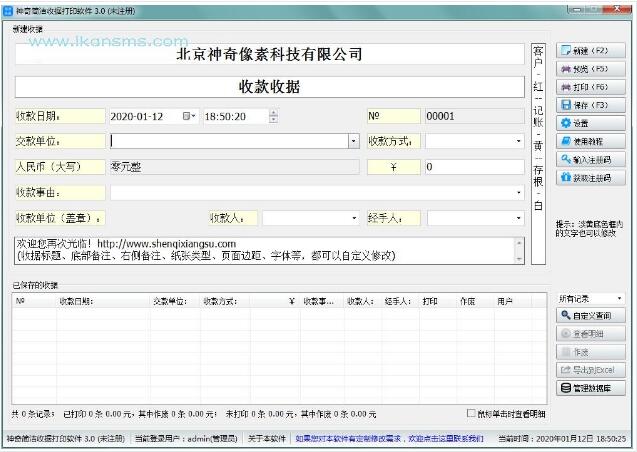Click the 新建 (F2) new receipt button
Viewport: 637px width, 452px height.
pos(590,51)
